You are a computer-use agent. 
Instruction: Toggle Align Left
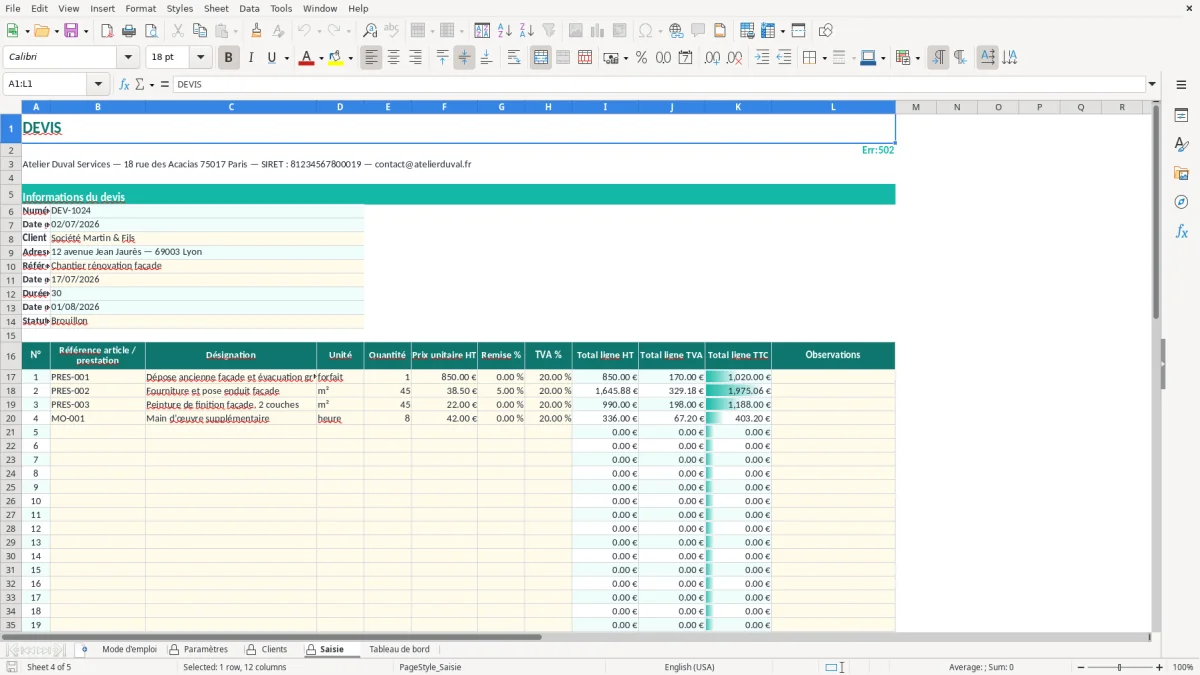372,58
